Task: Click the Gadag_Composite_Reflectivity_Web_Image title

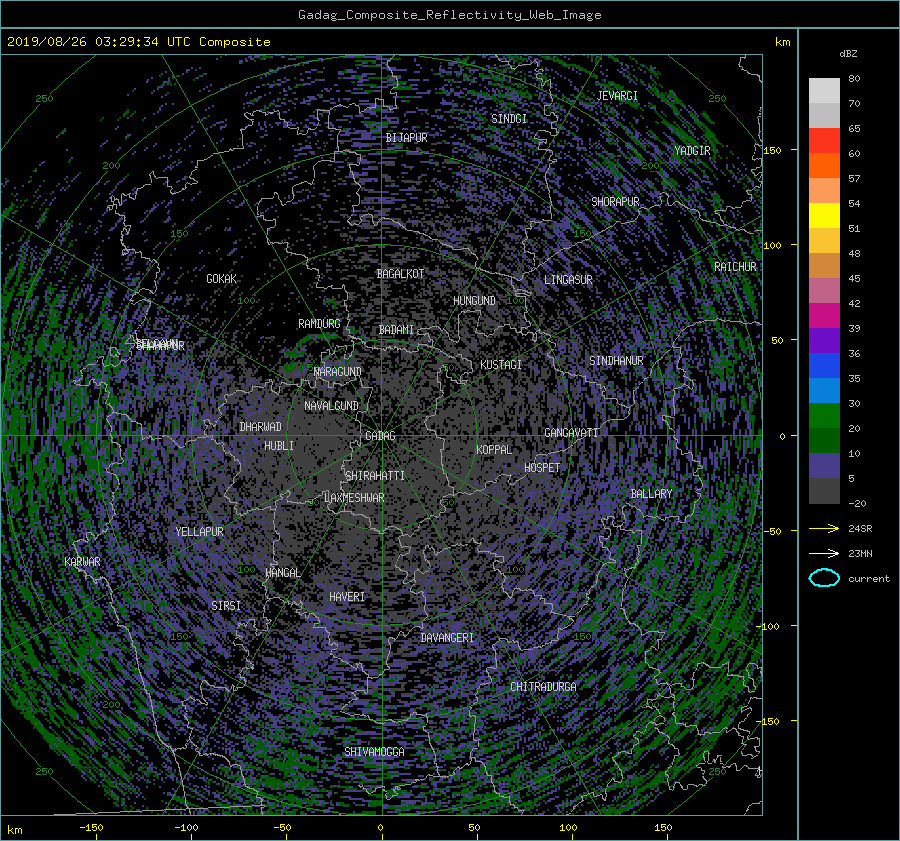Action: (449, 15)
